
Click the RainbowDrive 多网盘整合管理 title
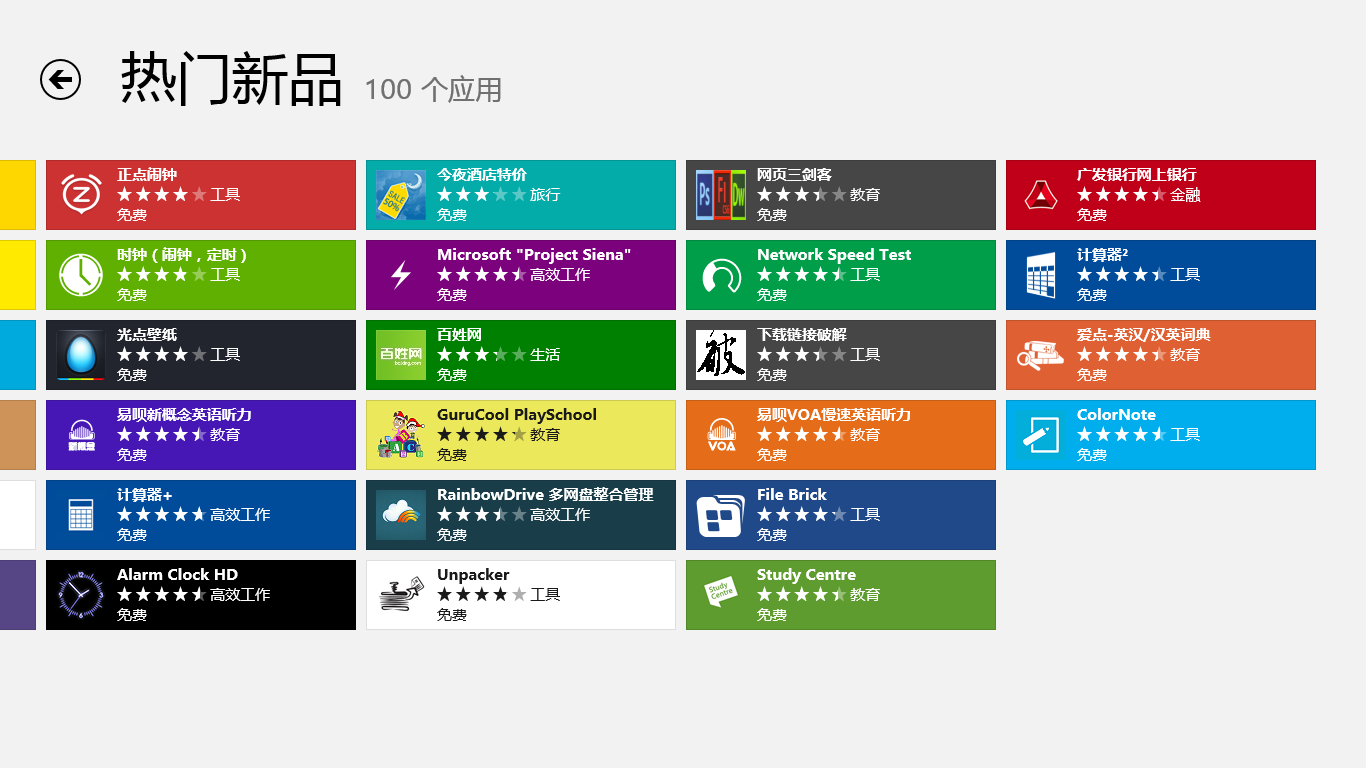pyautogui.click(x=545, y=495)
